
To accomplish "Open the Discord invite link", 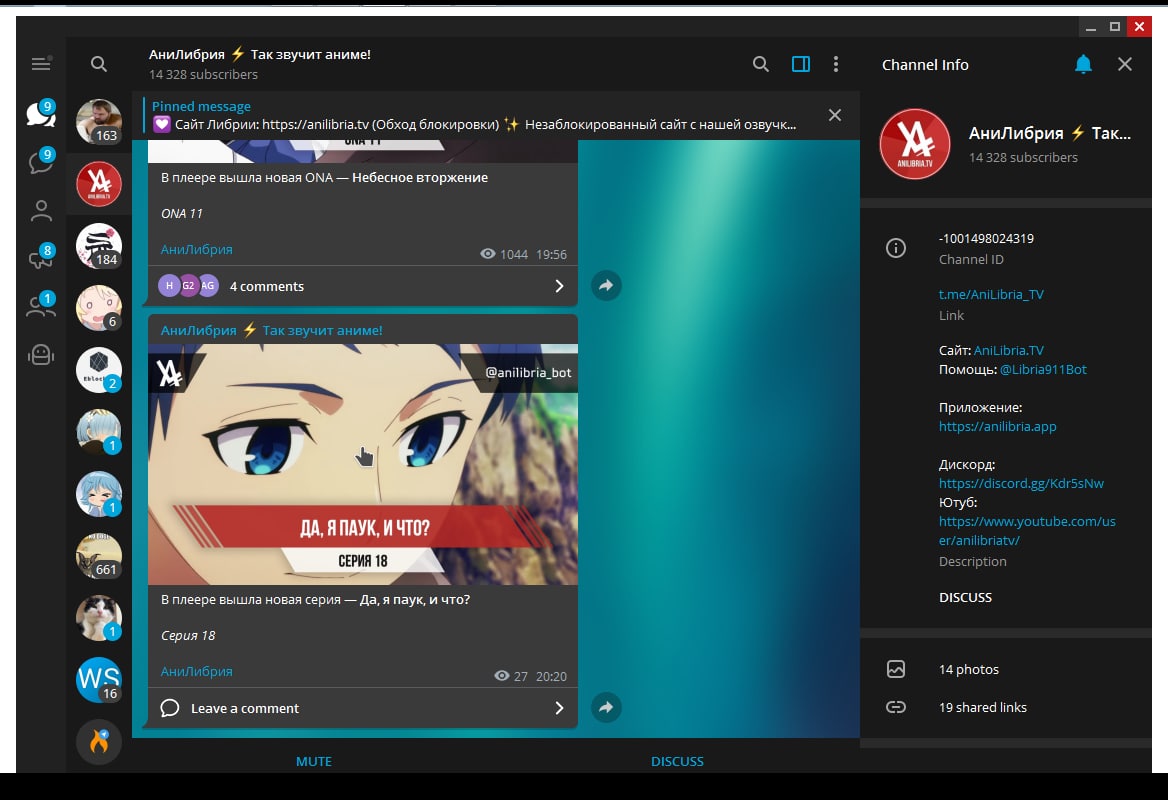I will (1021, 483).
